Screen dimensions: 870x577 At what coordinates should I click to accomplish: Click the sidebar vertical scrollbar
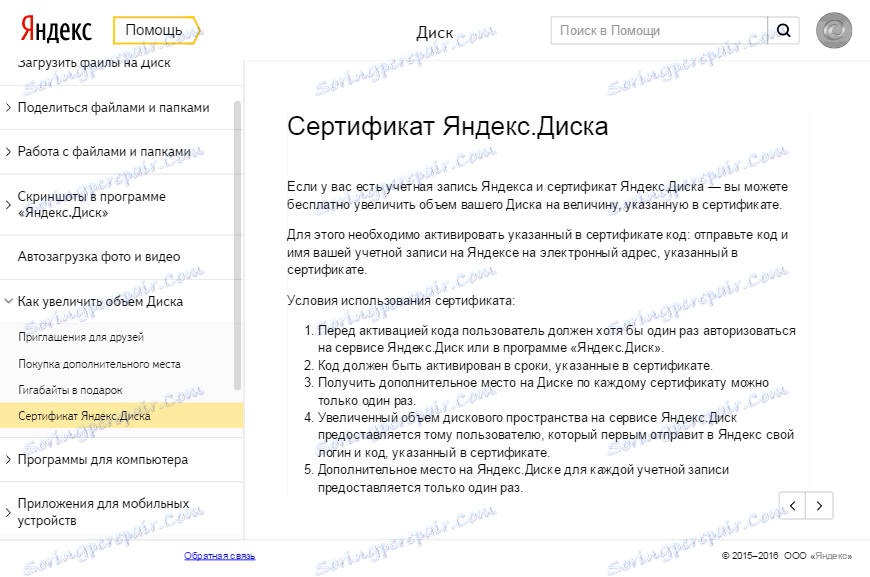point(237,245)
